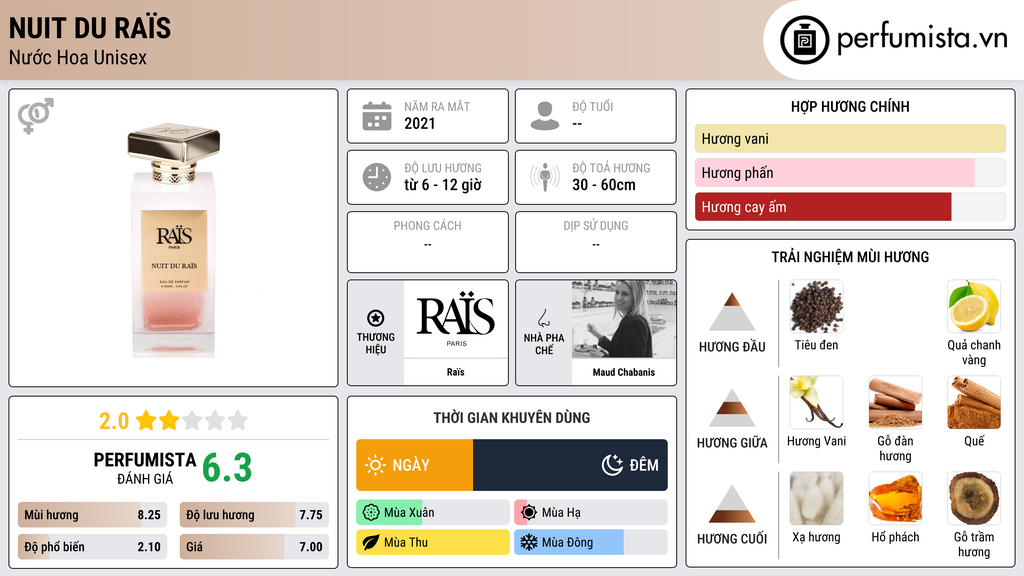Click the Perfumista đánh giá label
The image size is (1024, 576).
(145, 468)
